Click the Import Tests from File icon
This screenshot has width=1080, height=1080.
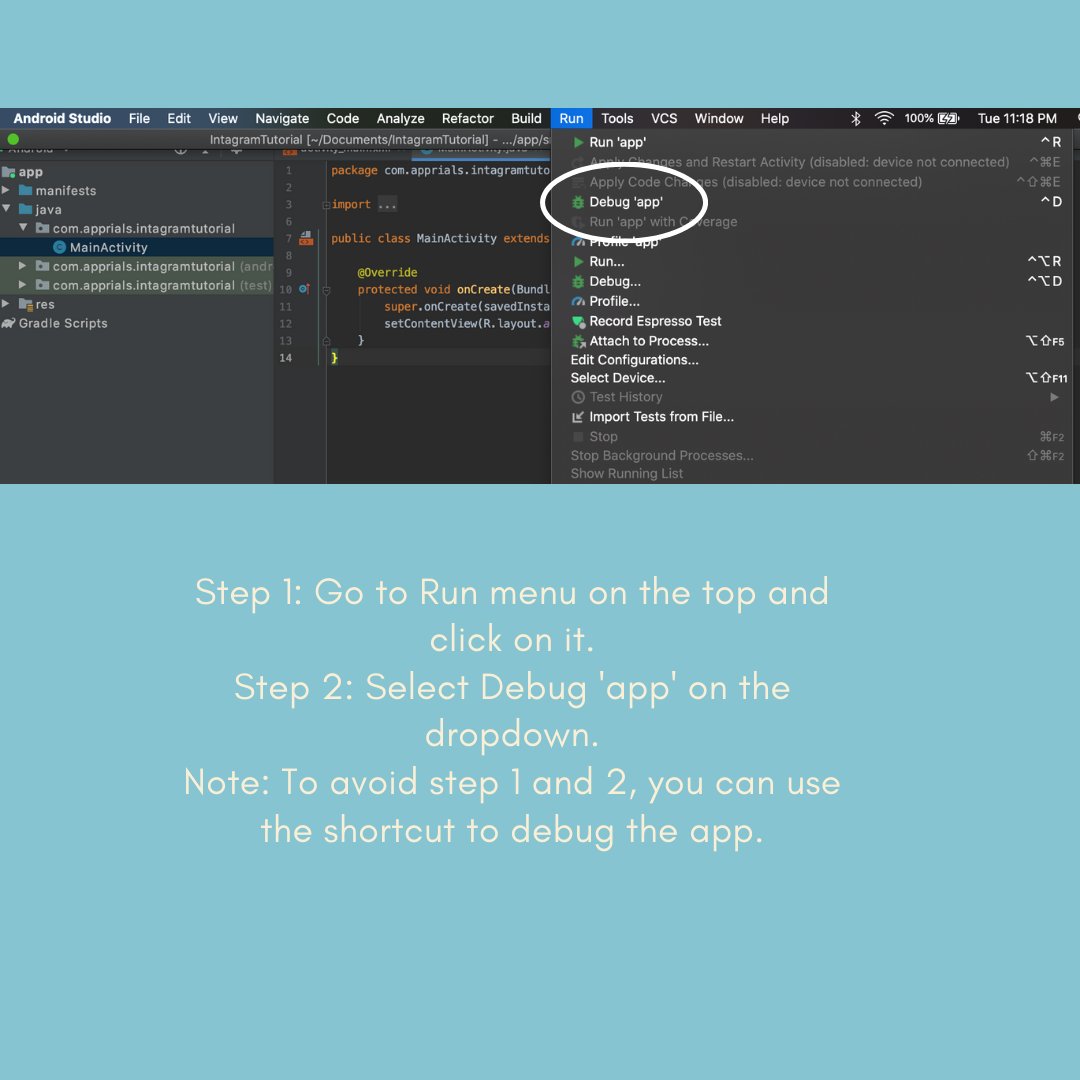pyautogui.click(x=578, y=417)
